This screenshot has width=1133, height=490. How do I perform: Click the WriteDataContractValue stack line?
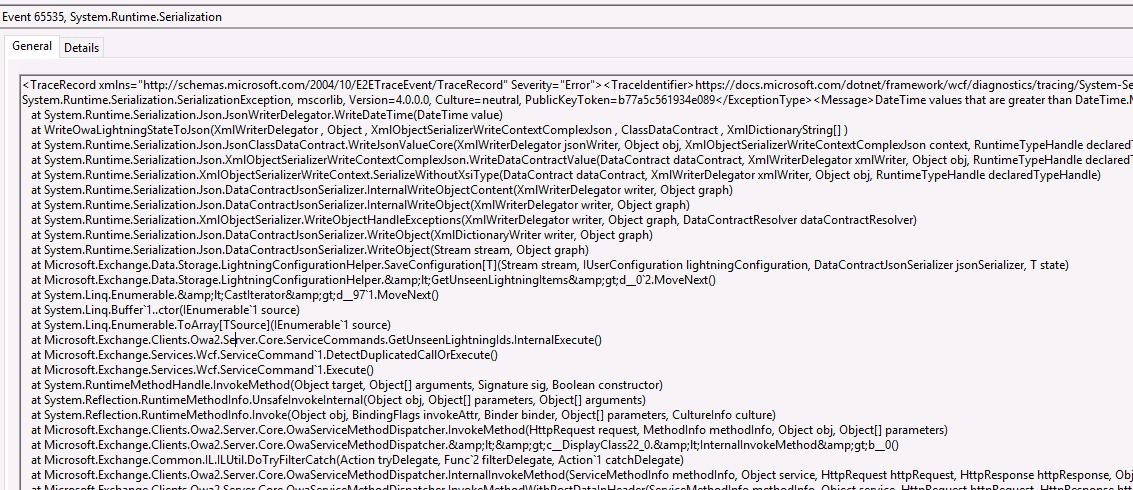tap(582, 160)
